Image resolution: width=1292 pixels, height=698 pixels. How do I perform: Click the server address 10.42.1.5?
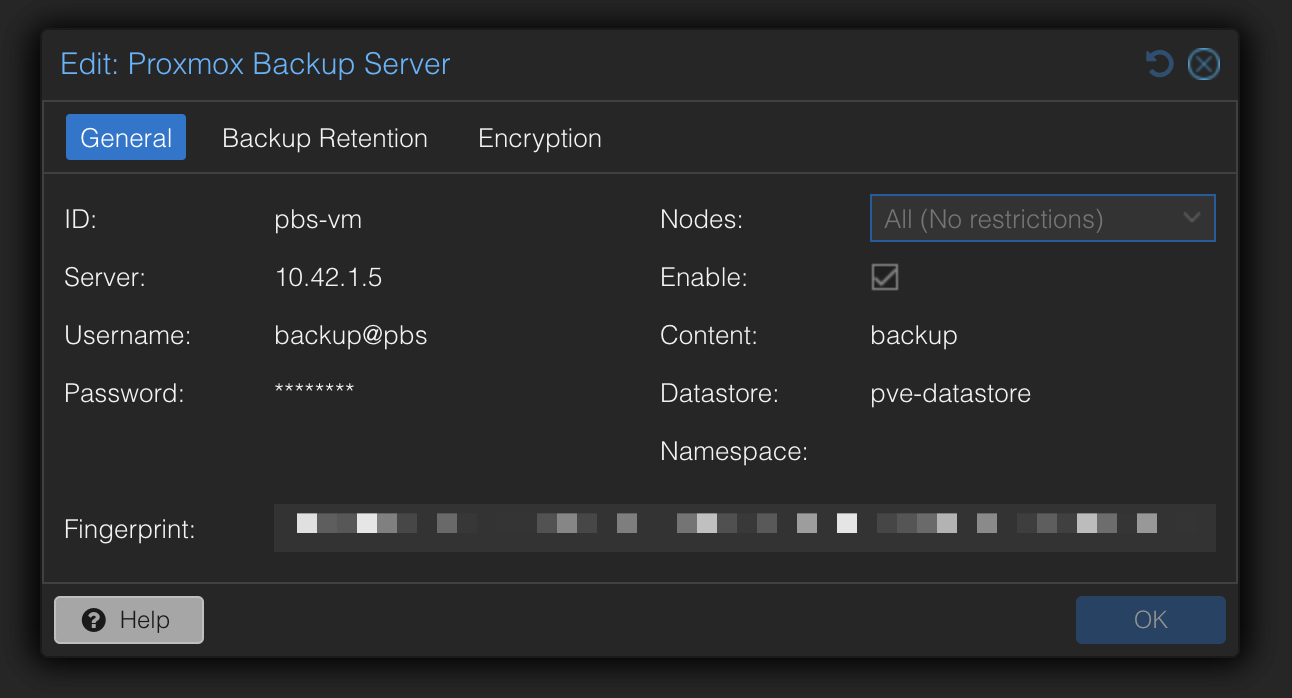[x=328, y=277]
